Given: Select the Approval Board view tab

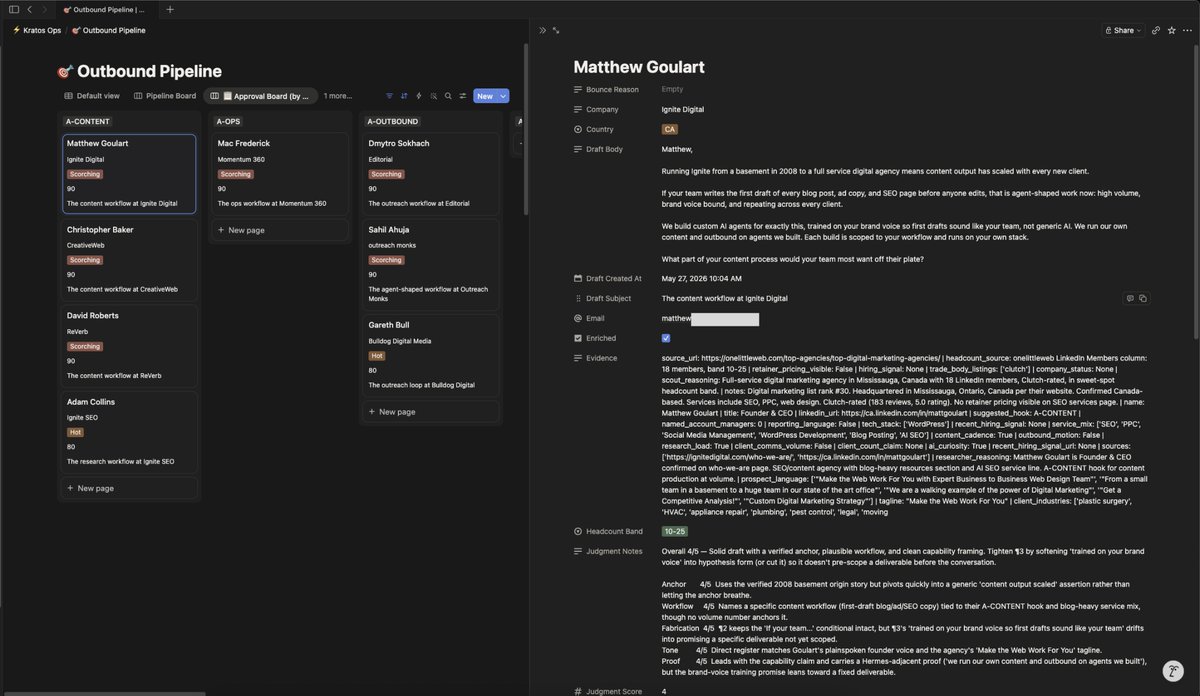Looking at the screenshot, I should [x=260, y=96].
